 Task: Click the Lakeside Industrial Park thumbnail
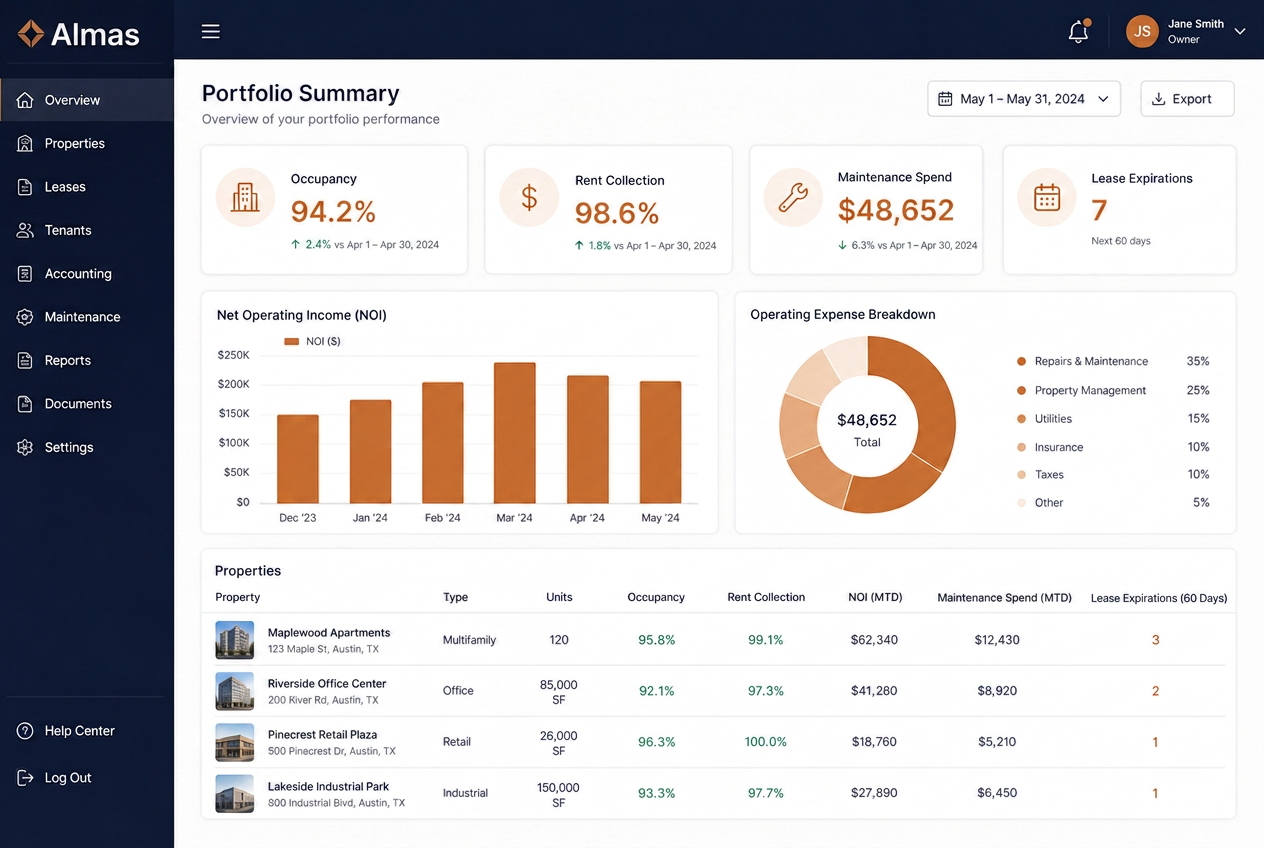pos(235,793)
